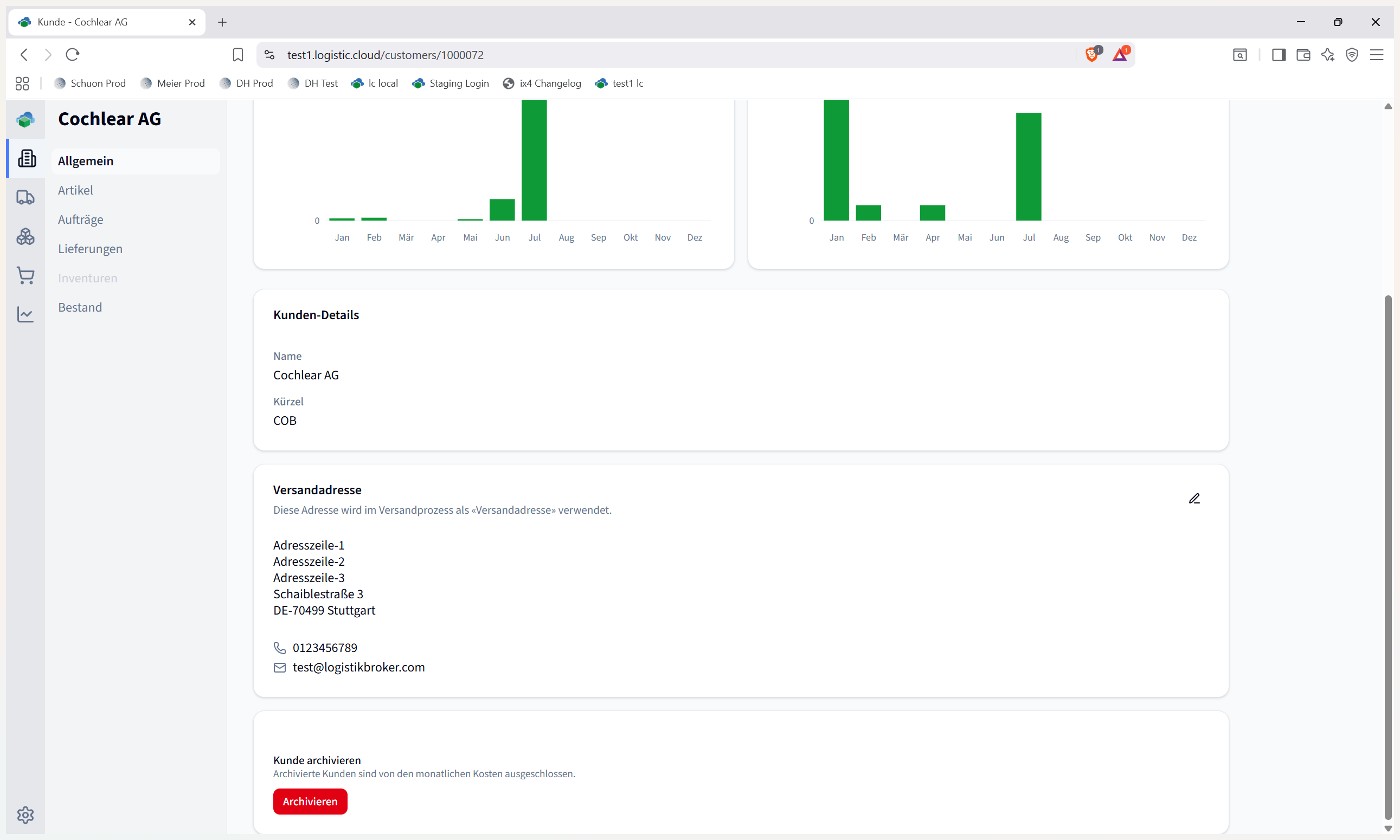1400x840 pixels.
Task: Open the settings gear in sidebar
Action: pos(25,815)
